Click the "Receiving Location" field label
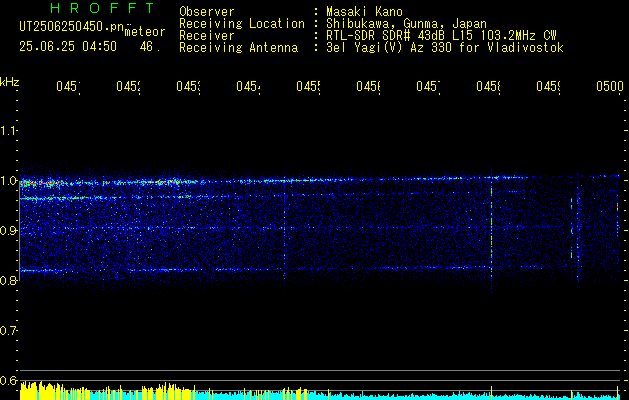Screen dimensions: 629x400 242,24
